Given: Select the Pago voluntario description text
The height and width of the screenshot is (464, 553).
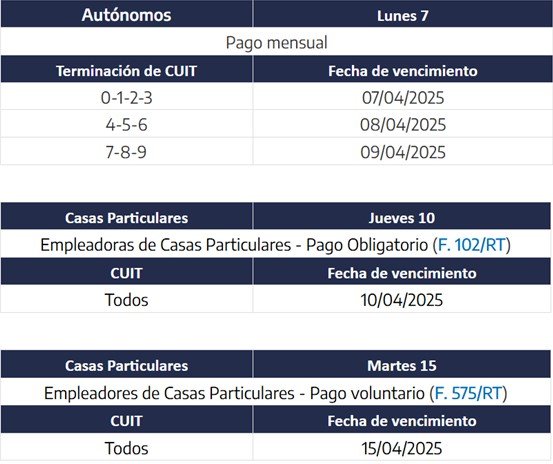Looking at the screenshot, I should coord(275,393).
